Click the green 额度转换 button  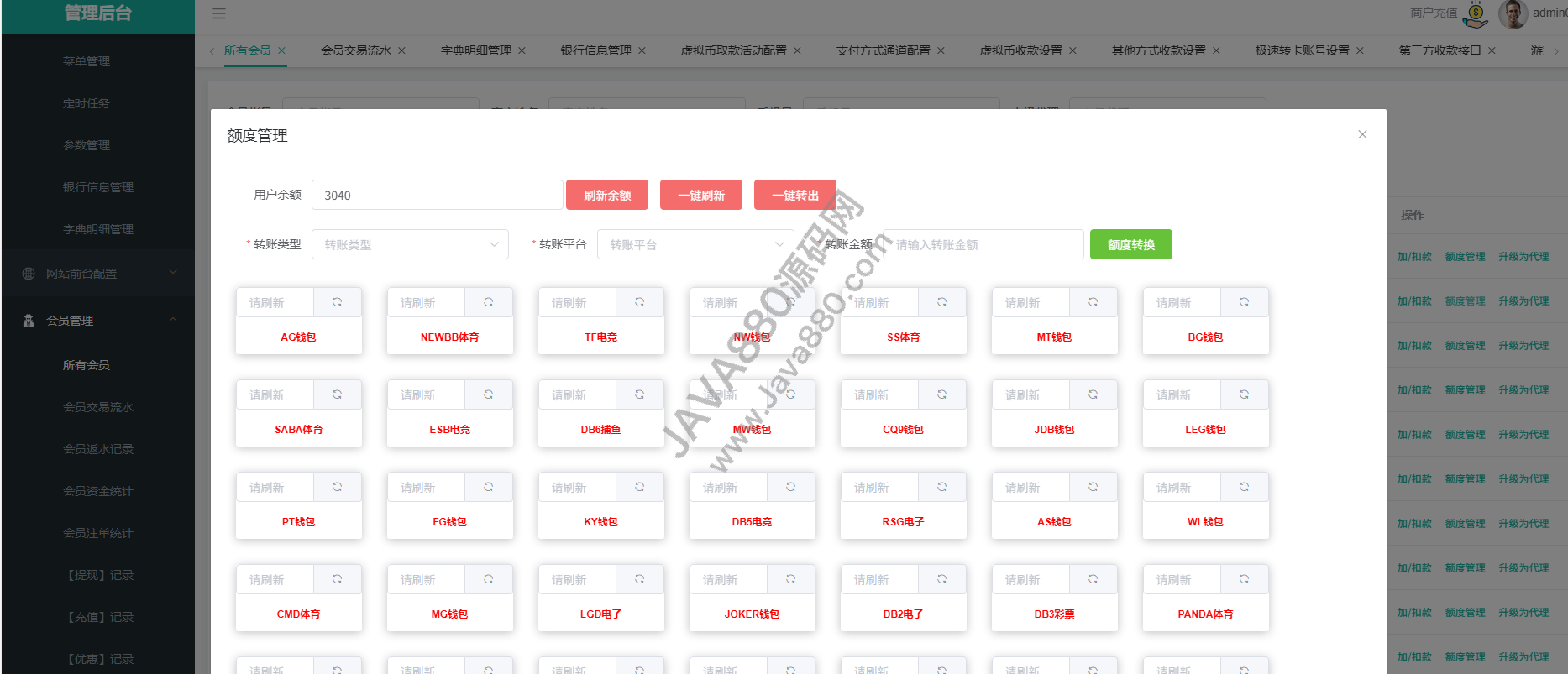[x=1131, y=244]
